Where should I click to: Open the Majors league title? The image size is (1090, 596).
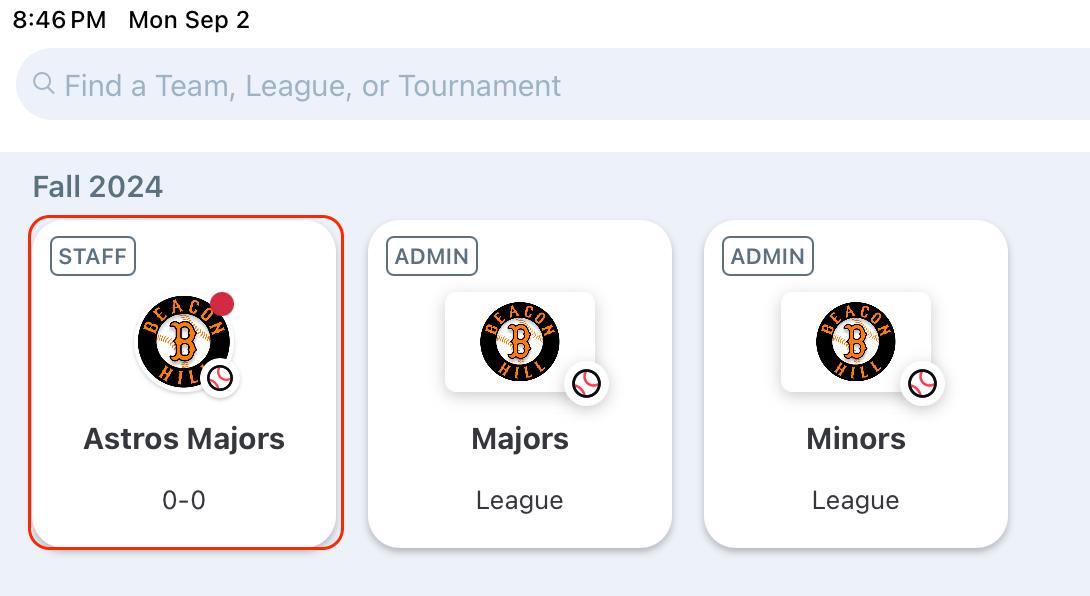[520, 439]
